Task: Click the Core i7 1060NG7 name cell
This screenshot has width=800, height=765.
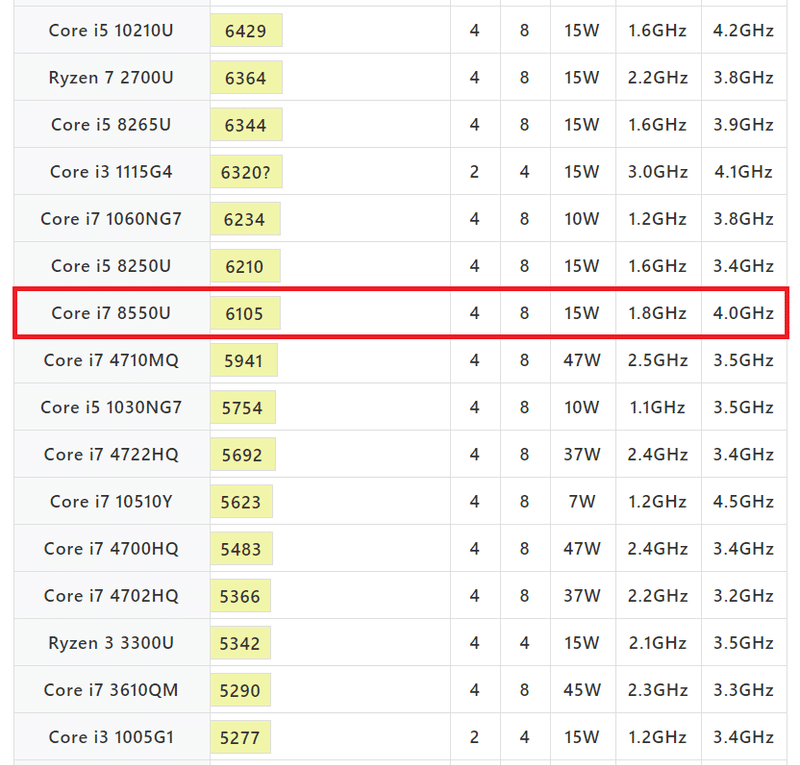Action: [x=111, y=219]
